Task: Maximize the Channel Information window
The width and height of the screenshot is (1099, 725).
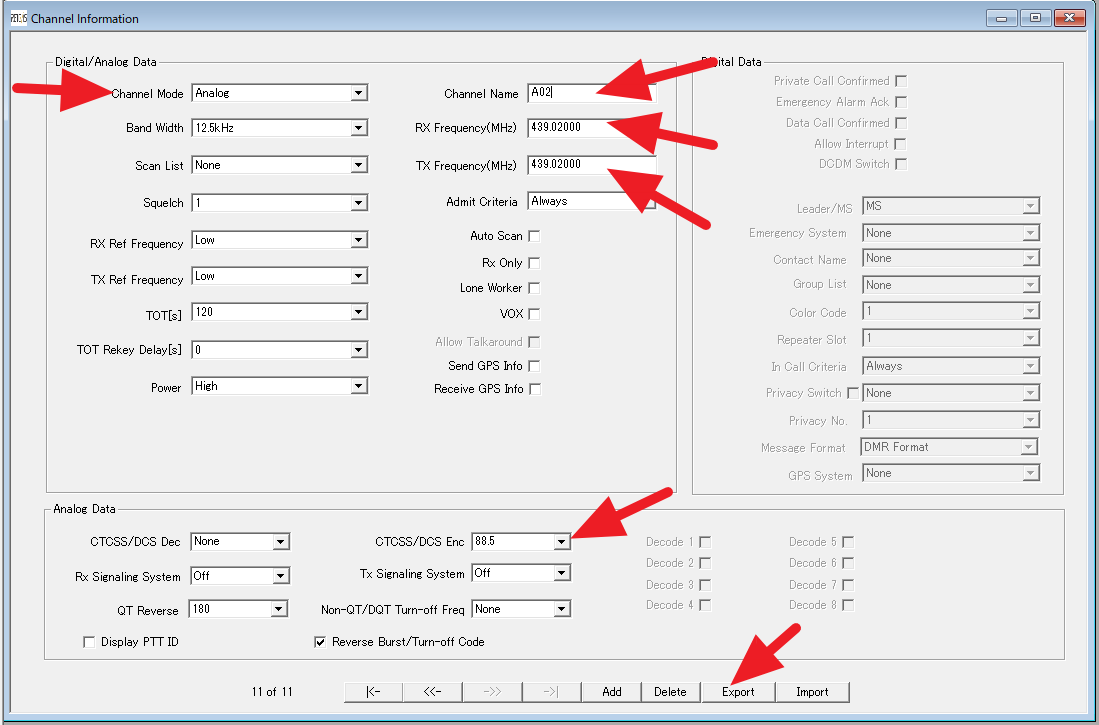Action: point(1035,17)
